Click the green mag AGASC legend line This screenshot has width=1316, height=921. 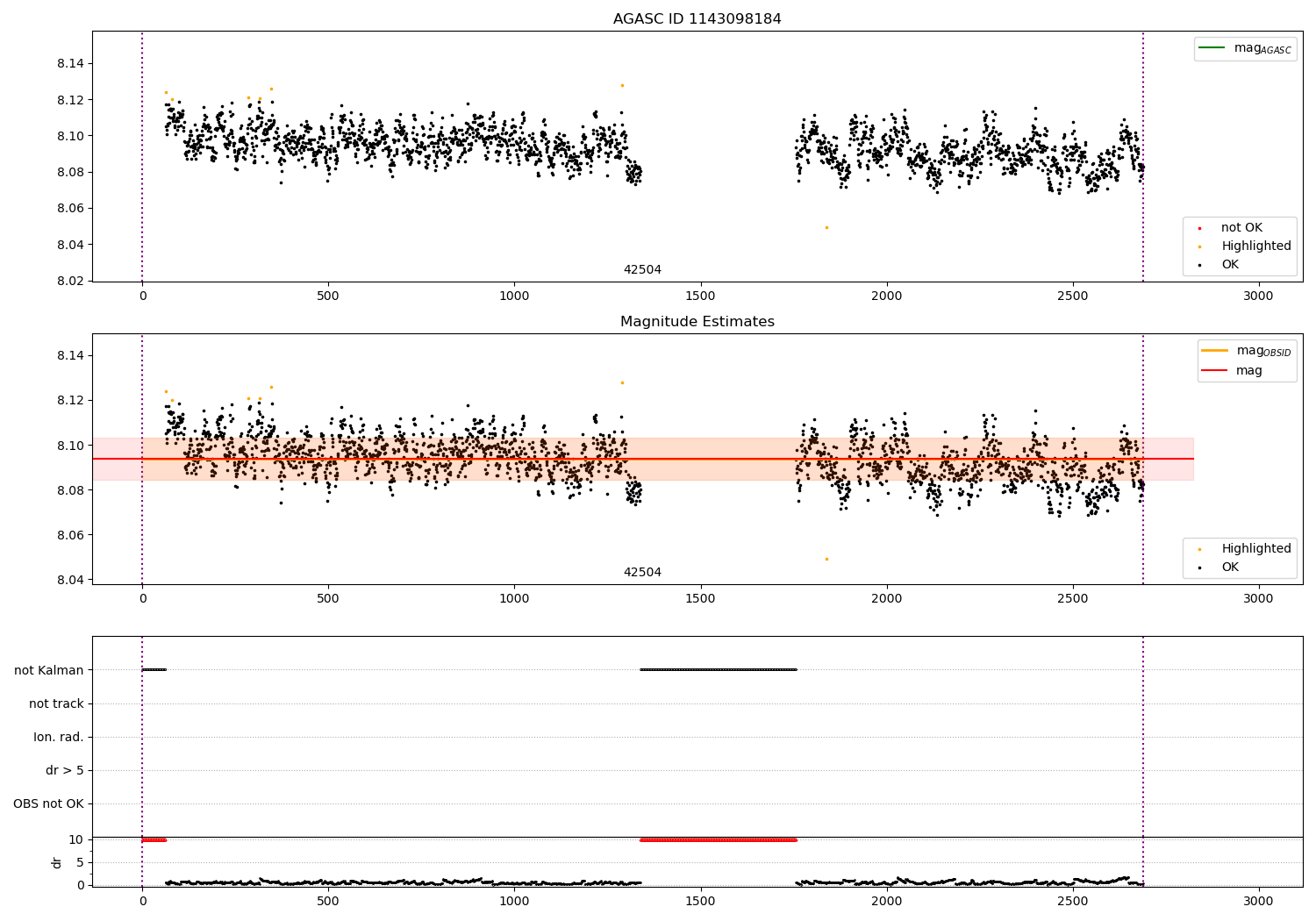[x=1212, y=48]
